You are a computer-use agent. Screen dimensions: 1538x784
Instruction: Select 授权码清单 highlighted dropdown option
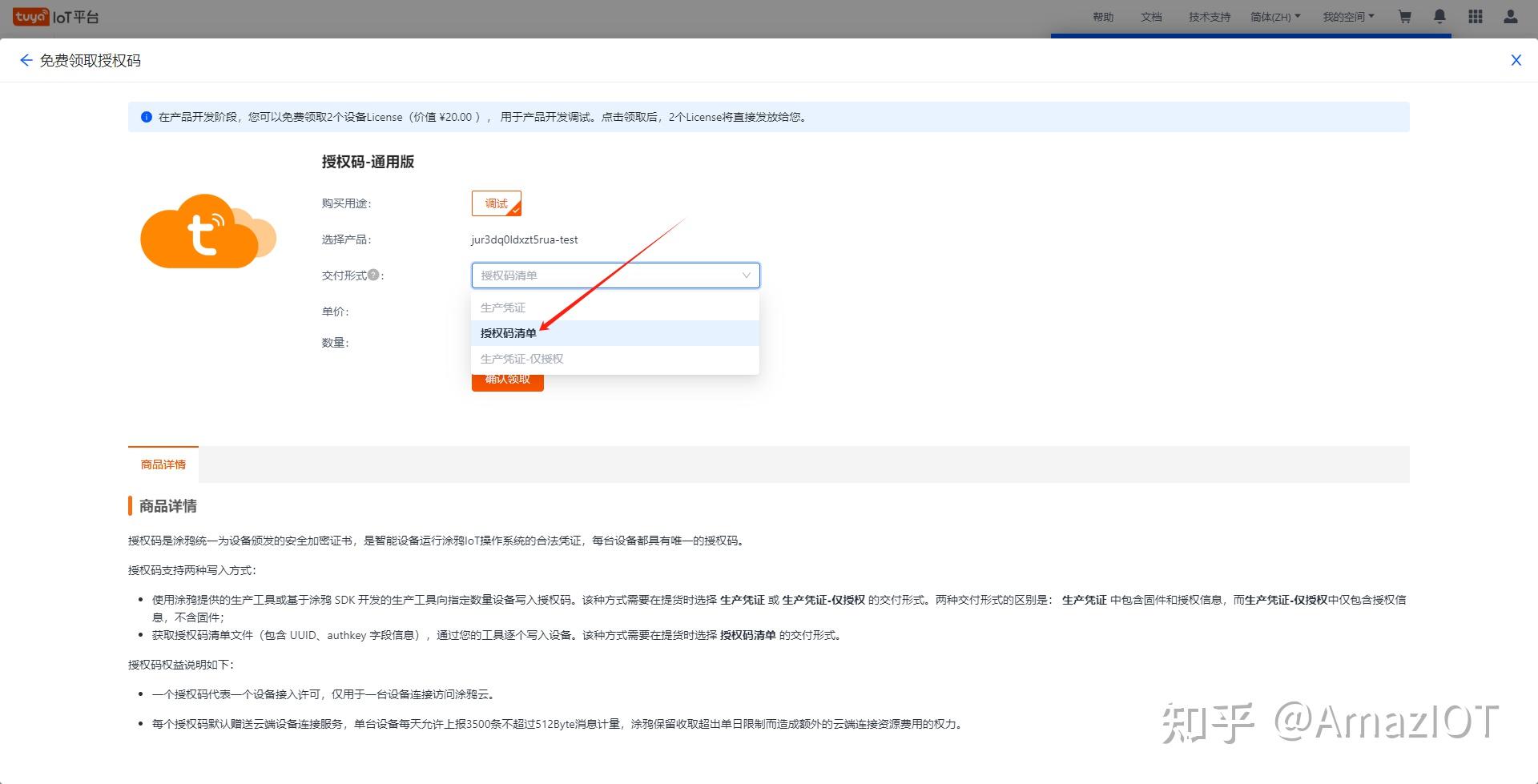click(x=508, y=333)
